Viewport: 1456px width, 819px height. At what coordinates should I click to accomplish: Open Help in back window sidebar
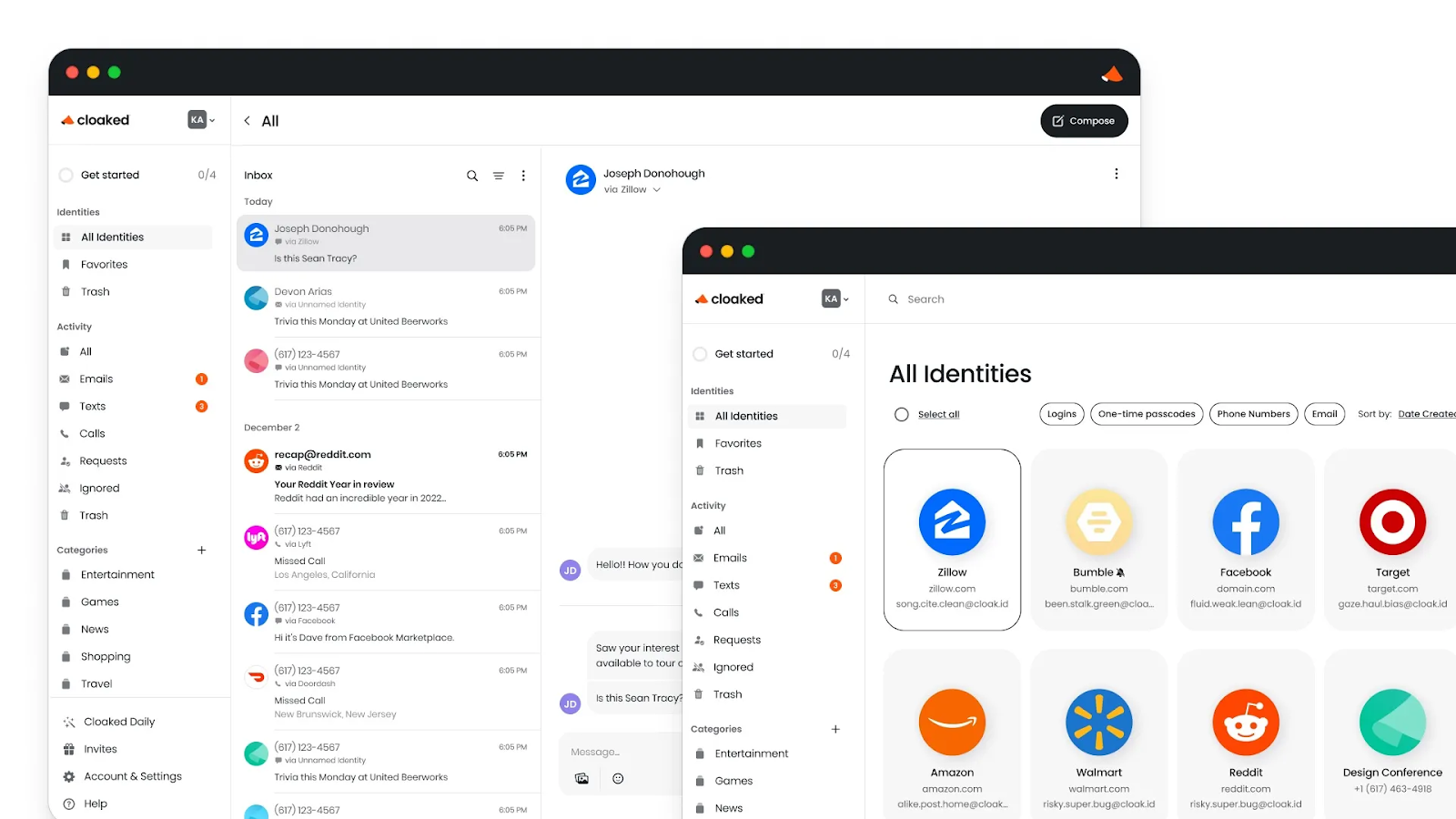point(96,804)
